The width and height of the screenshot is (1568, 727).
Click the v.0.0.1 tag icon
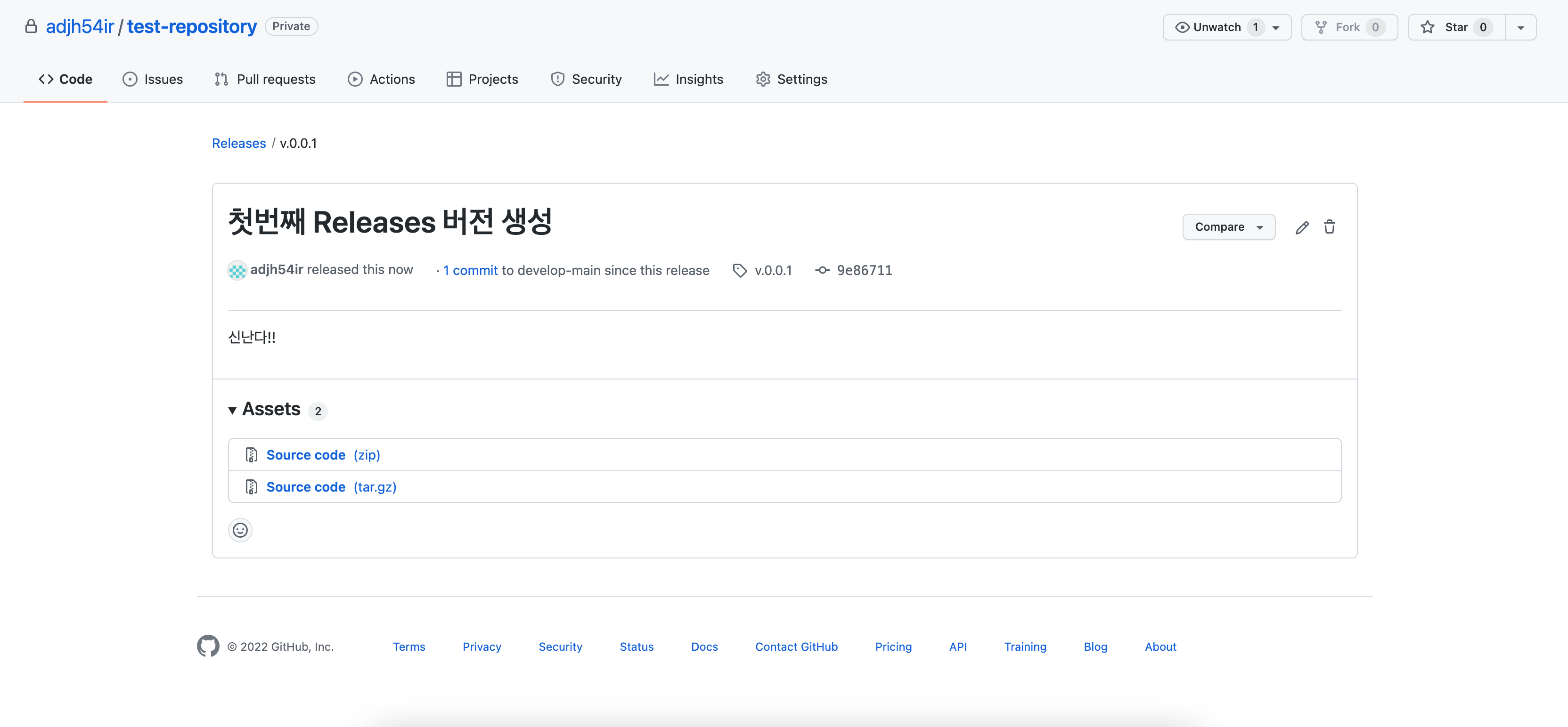tap(740, 271)
